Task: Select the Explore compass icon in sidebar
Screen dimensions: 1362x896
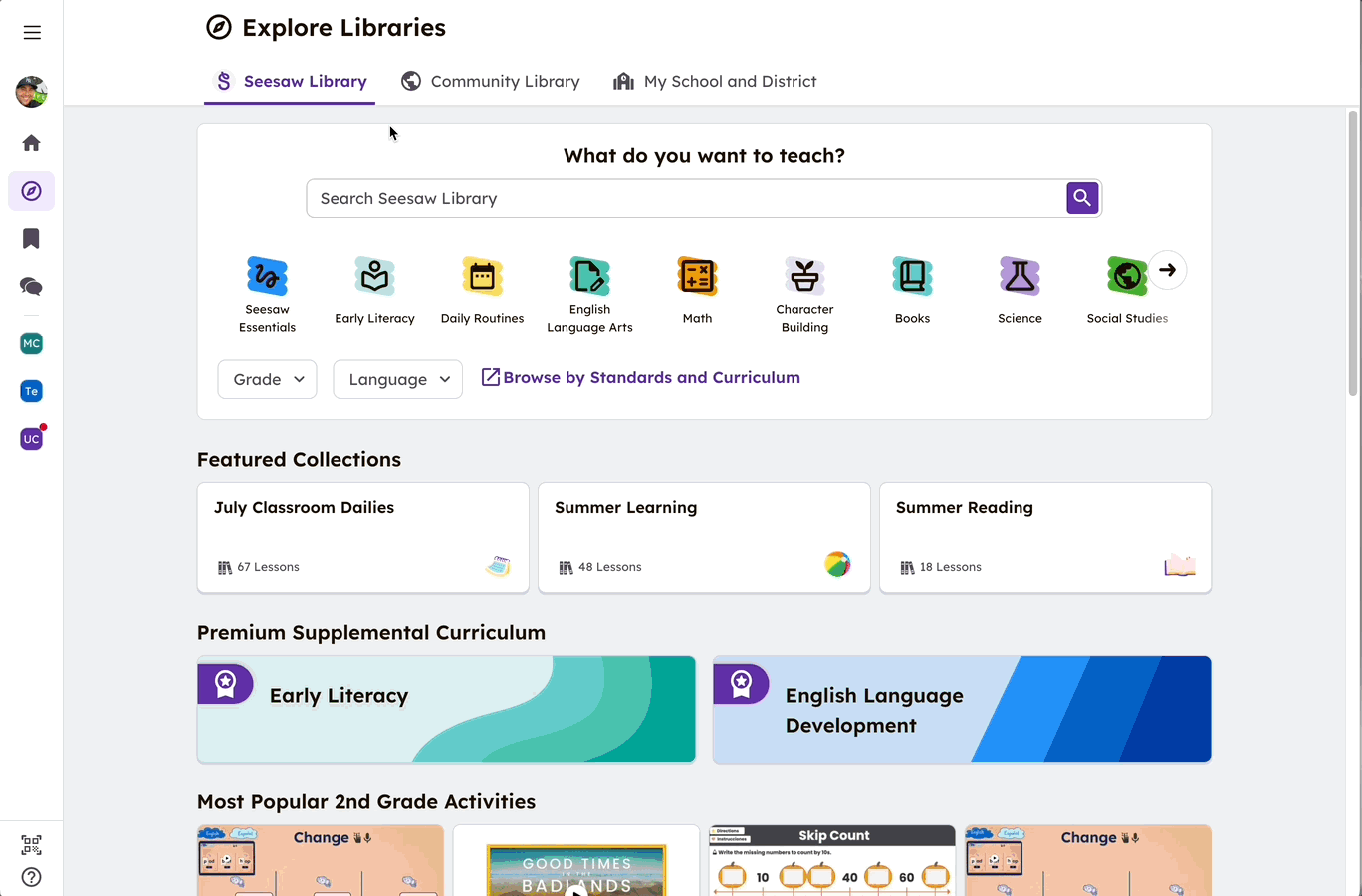Action: pos(31,191)
